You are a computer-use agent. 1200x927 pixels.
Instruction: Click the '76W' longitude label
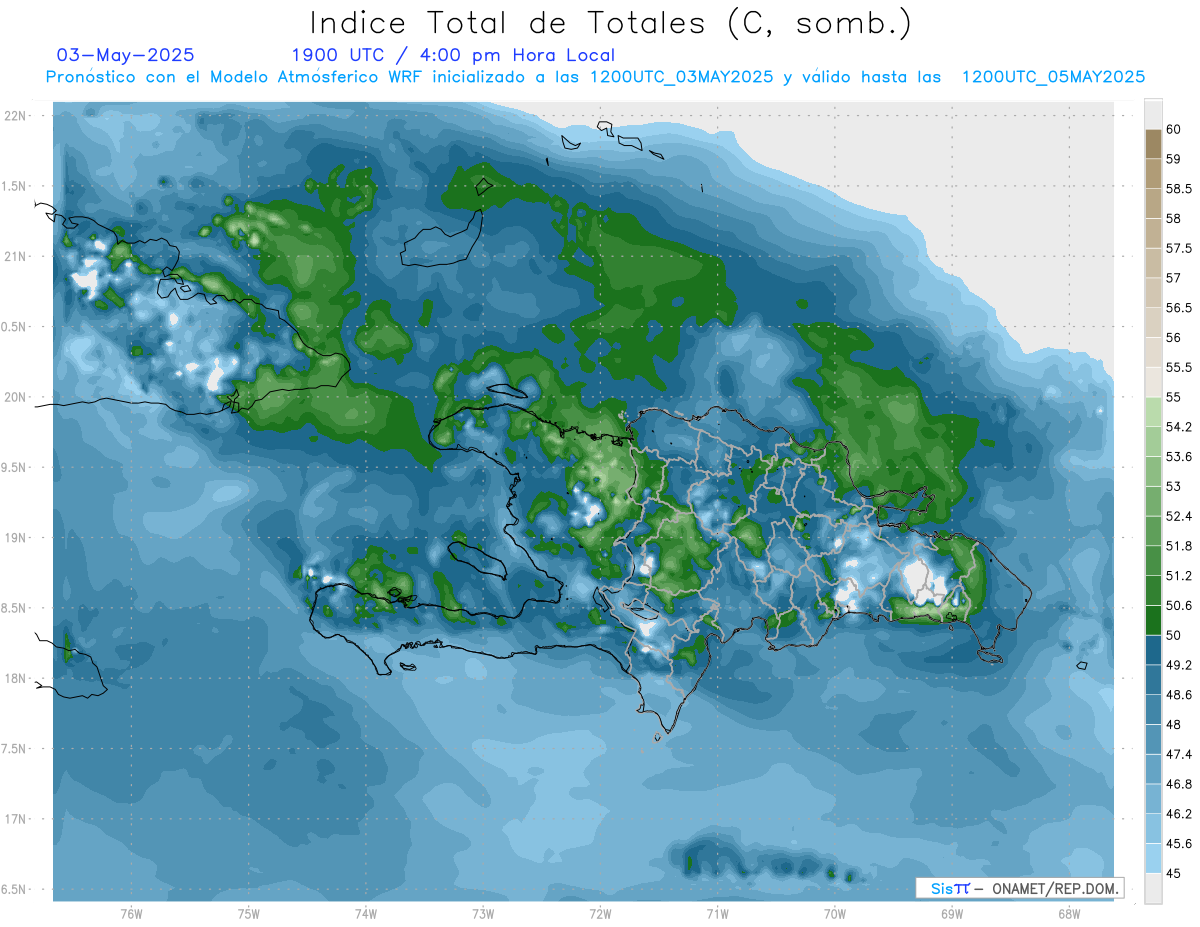[131, 913]
